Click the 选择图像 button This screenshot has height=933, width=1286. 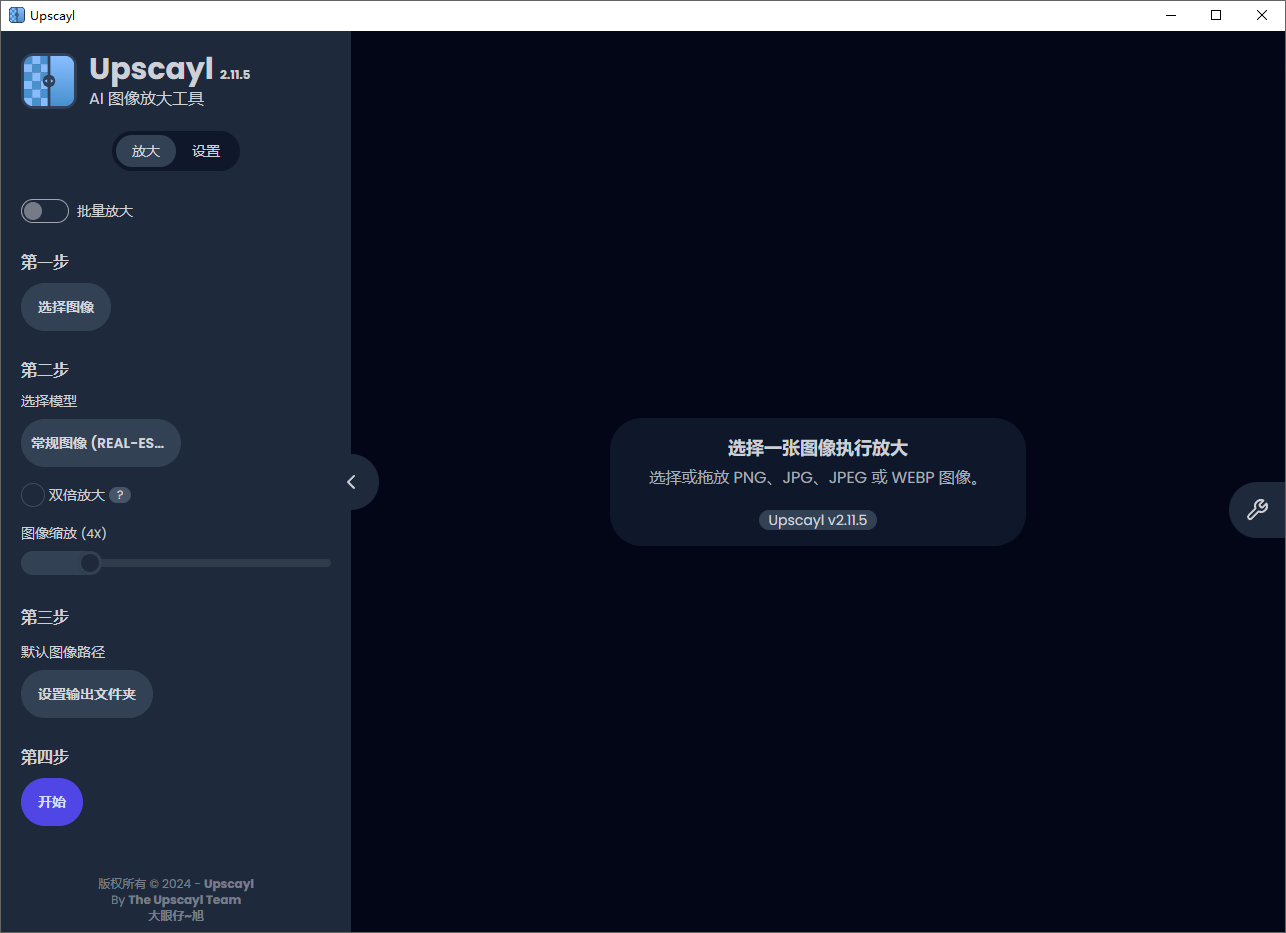pos(66,307)
